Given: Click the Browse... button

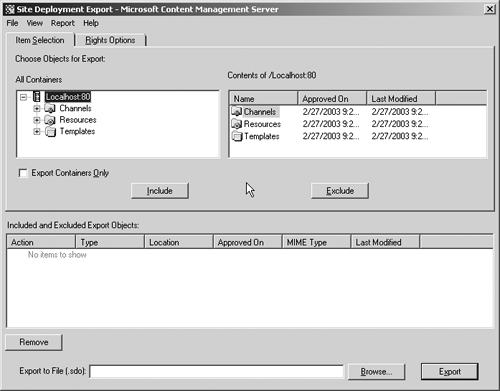Looking at the screenshot, I should coord(376,372).
